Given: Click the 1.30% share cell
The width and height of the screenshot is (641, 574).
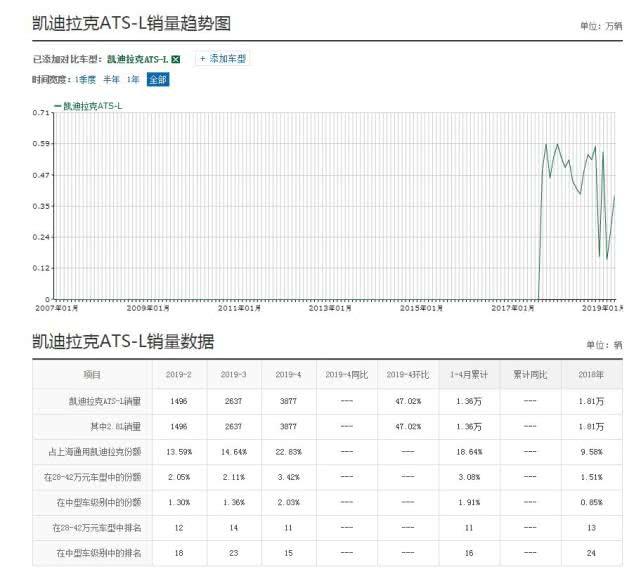Looking at the screenshot, I should pos(179,502).
